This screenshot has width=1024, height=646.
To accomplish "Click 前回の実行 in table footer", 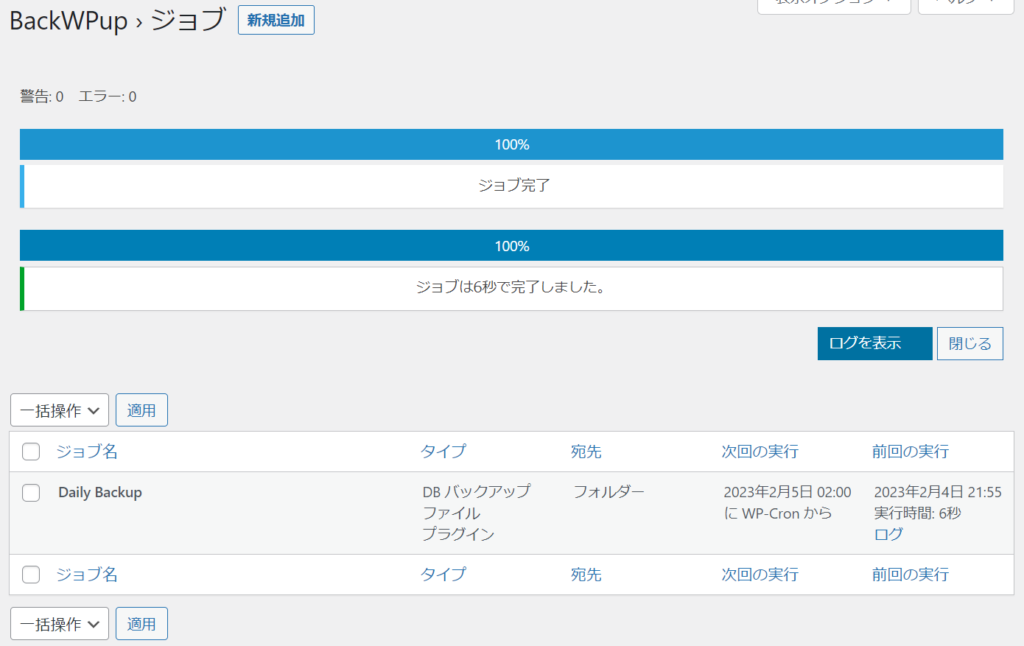I will [x=910, y=575].
